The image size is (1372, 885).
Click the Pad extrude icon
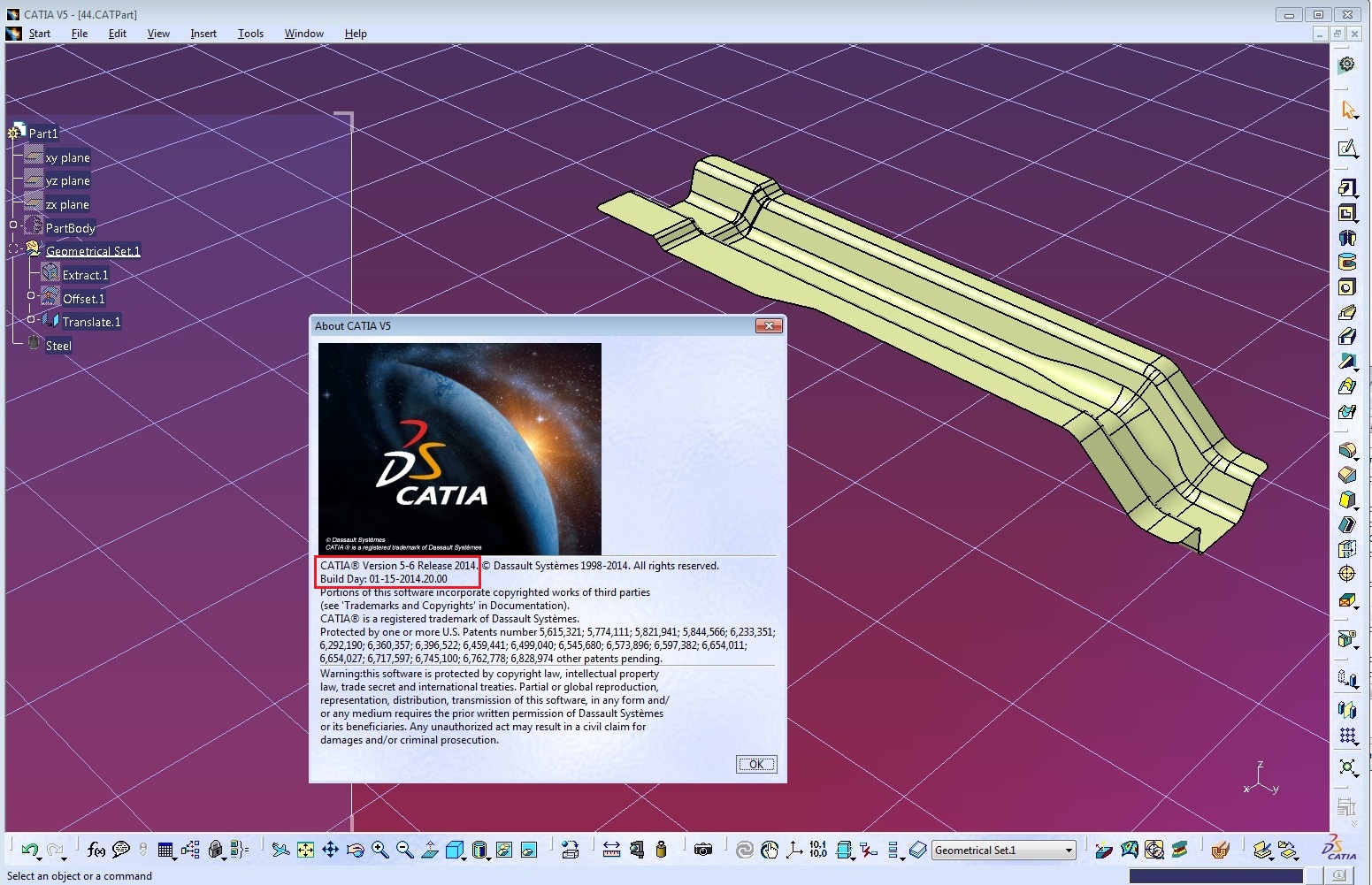1346,187
